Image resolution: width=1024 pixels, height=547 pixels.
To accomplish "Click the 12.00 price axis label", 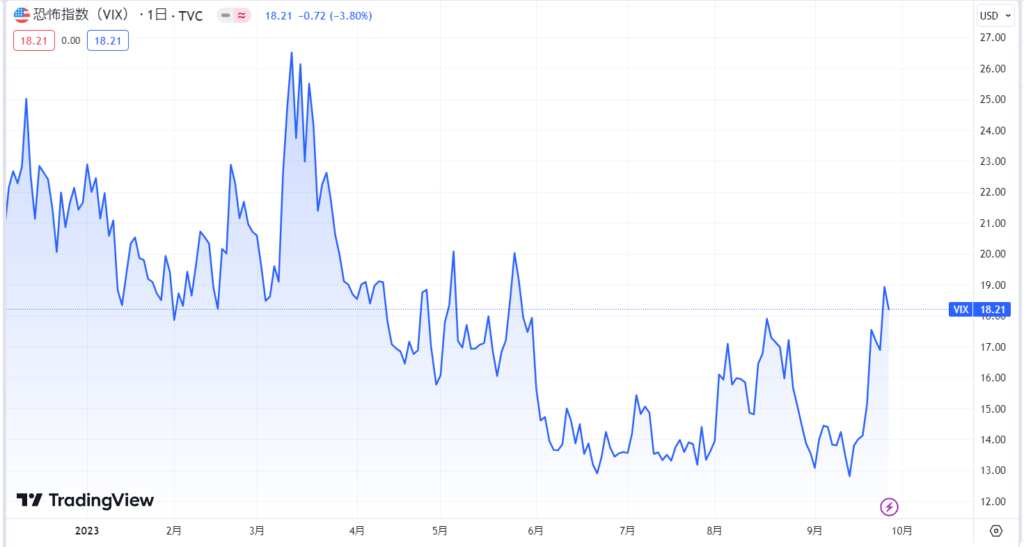I will coord(993,501).
